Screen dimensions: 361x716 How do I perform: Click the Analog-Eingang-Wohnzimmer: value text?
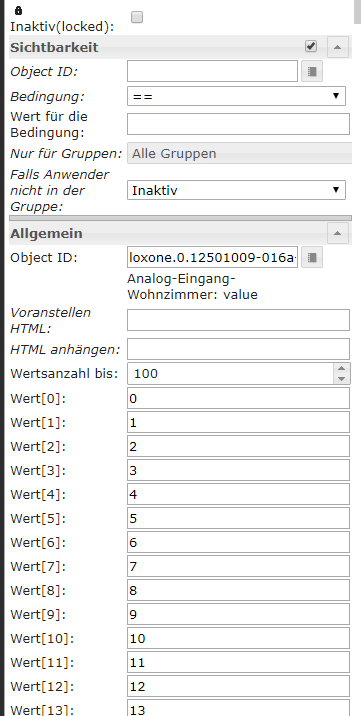tap(192, 286)
